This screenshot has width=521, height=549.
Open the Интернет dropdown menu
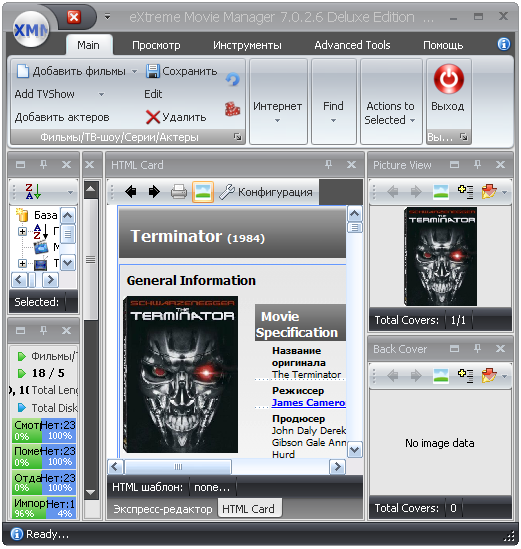tap(278, 102)
